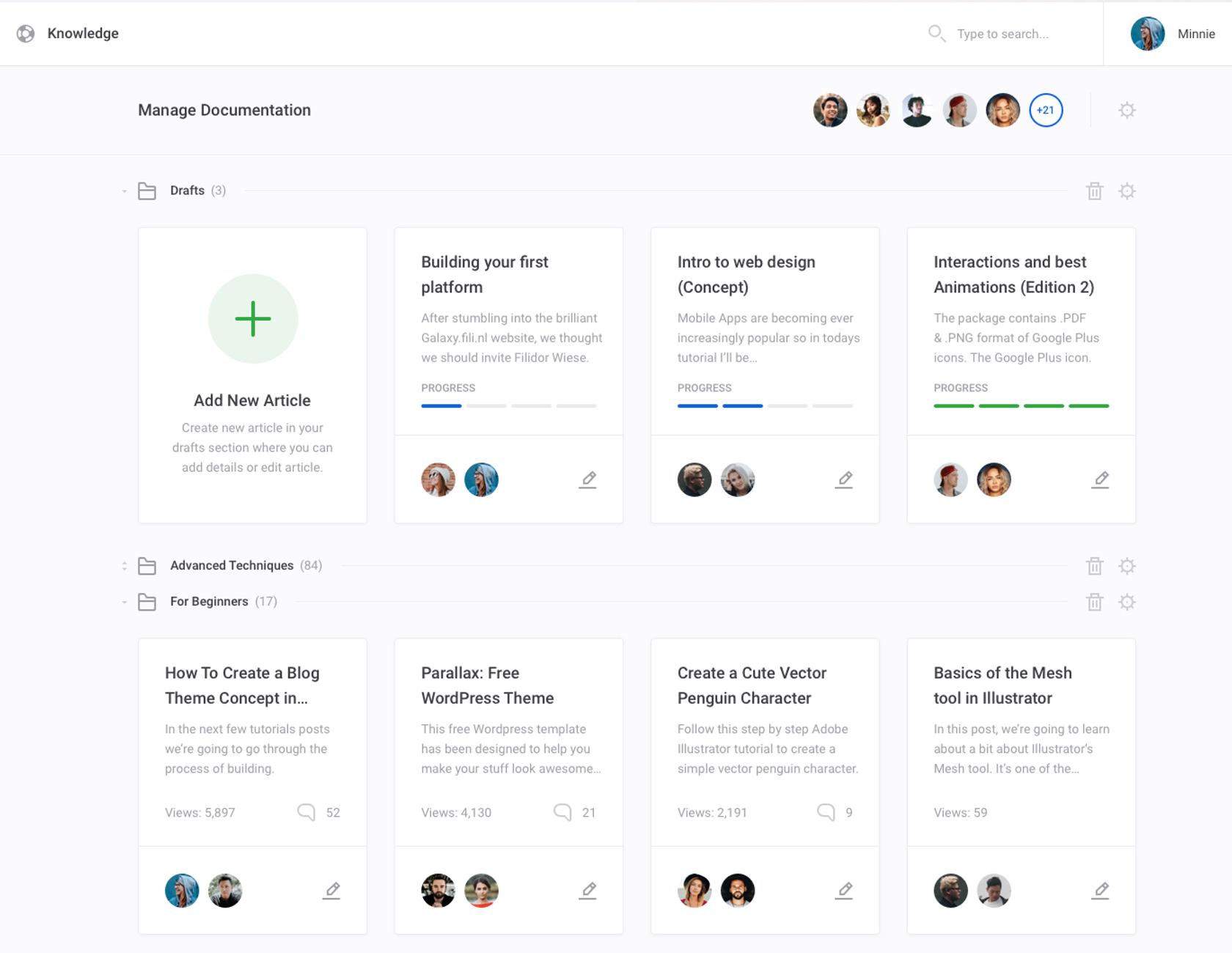
Task: Click the progress bar on Interactions and best Animations
Action: point(1019,405)
